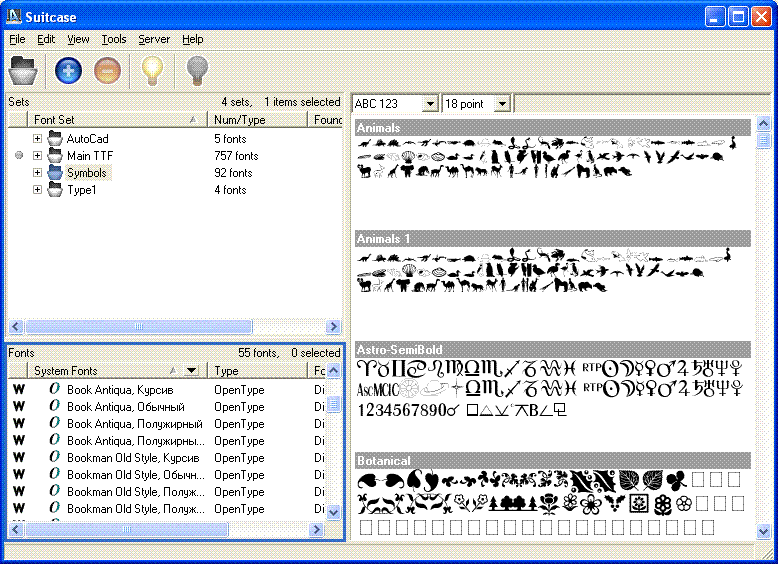Click Suitcase app icon in title bar
Screen dimensions: 778x564
tap(14, 17)
